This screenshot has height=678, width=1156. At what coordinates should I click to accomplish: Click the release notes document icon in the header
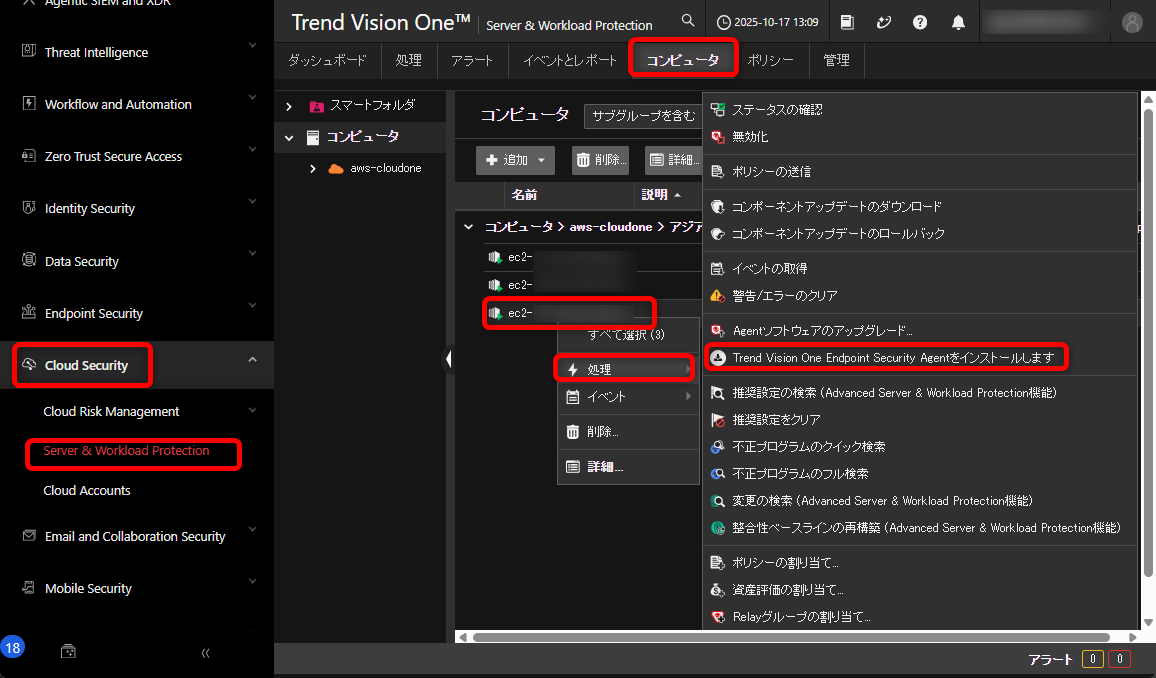pos(847,22)
